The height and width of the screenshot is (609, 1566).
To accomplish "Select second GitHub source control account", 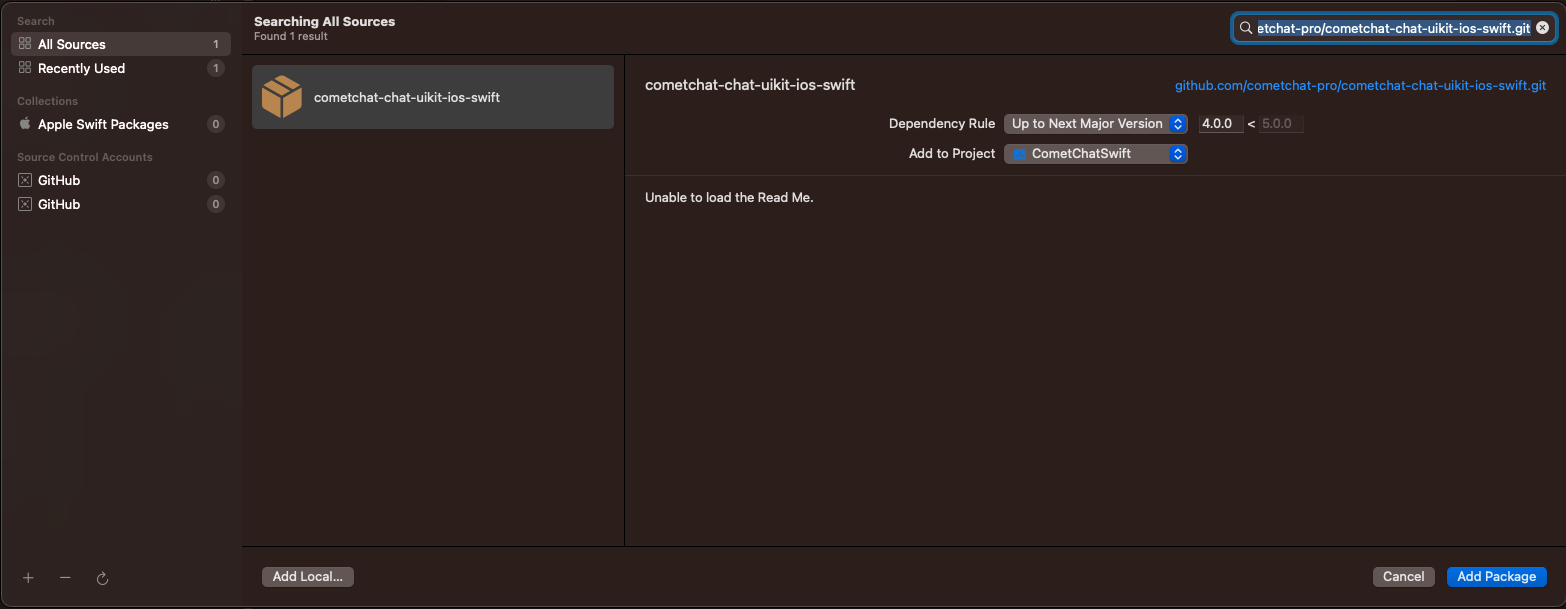I will 121,204.
